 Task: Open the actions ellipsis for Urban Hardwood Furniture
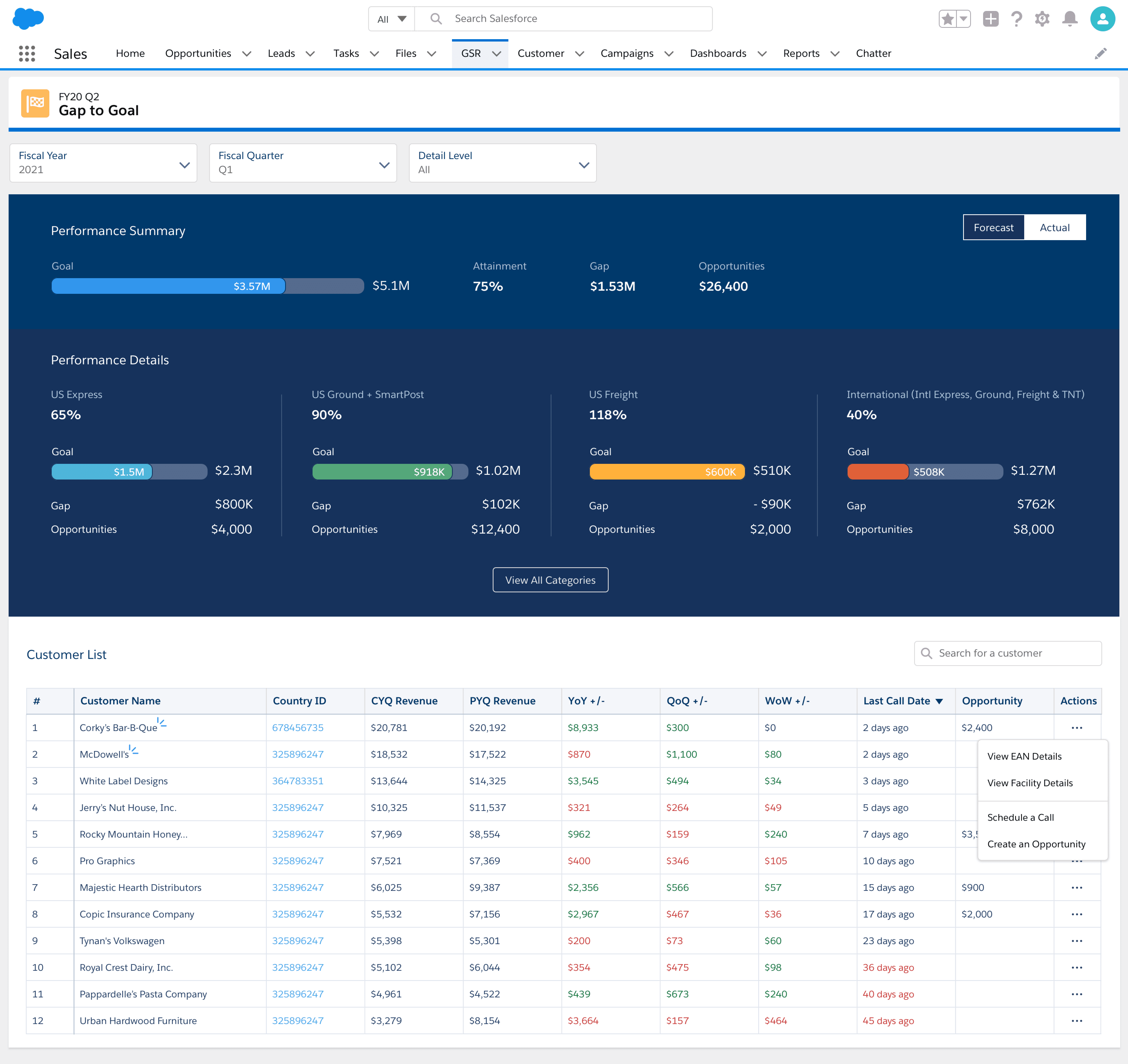coord(1077,1021)
